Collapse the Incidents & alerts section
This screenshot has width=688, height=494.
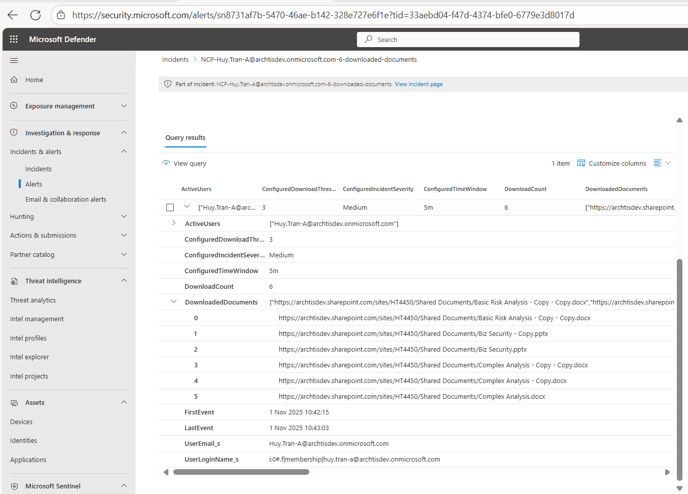pyautogui.click(x=124, y=152)
